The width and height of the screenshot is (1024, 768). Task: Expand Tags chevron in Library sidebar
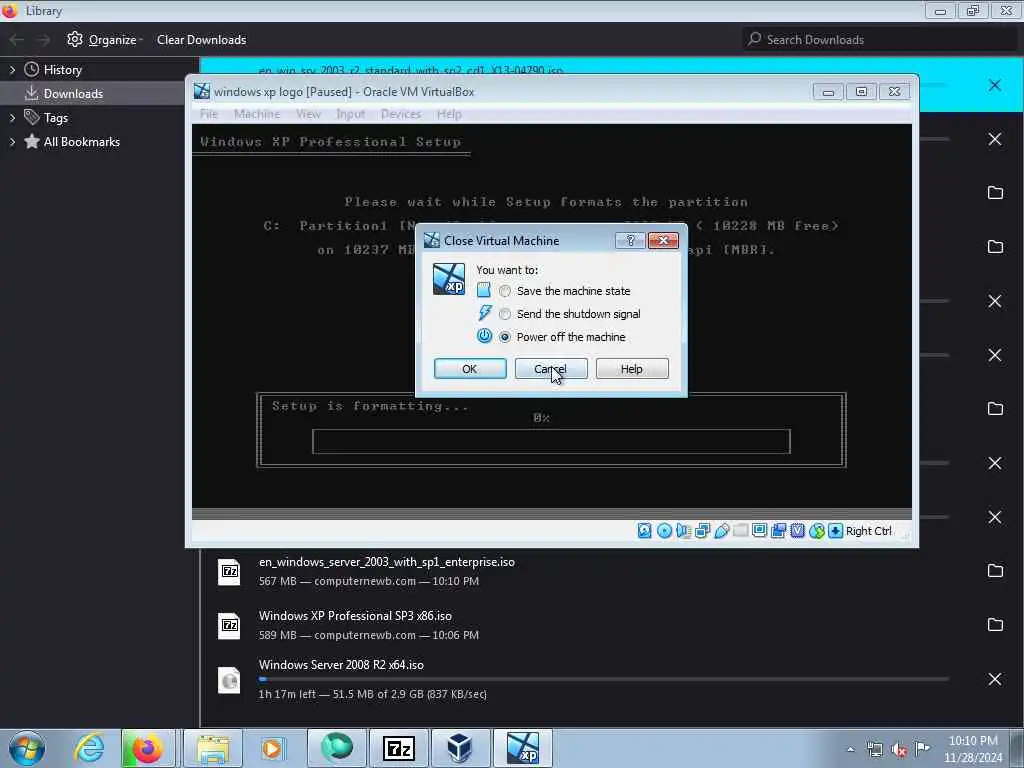[x=12, y=118]
